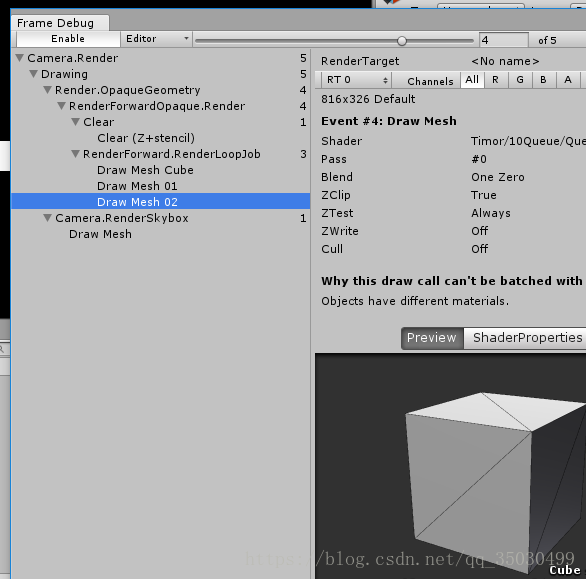The width and height of the screenshot is (586, 579).
Task: Click the <No name> RenderTarget value
Action: 505,61
